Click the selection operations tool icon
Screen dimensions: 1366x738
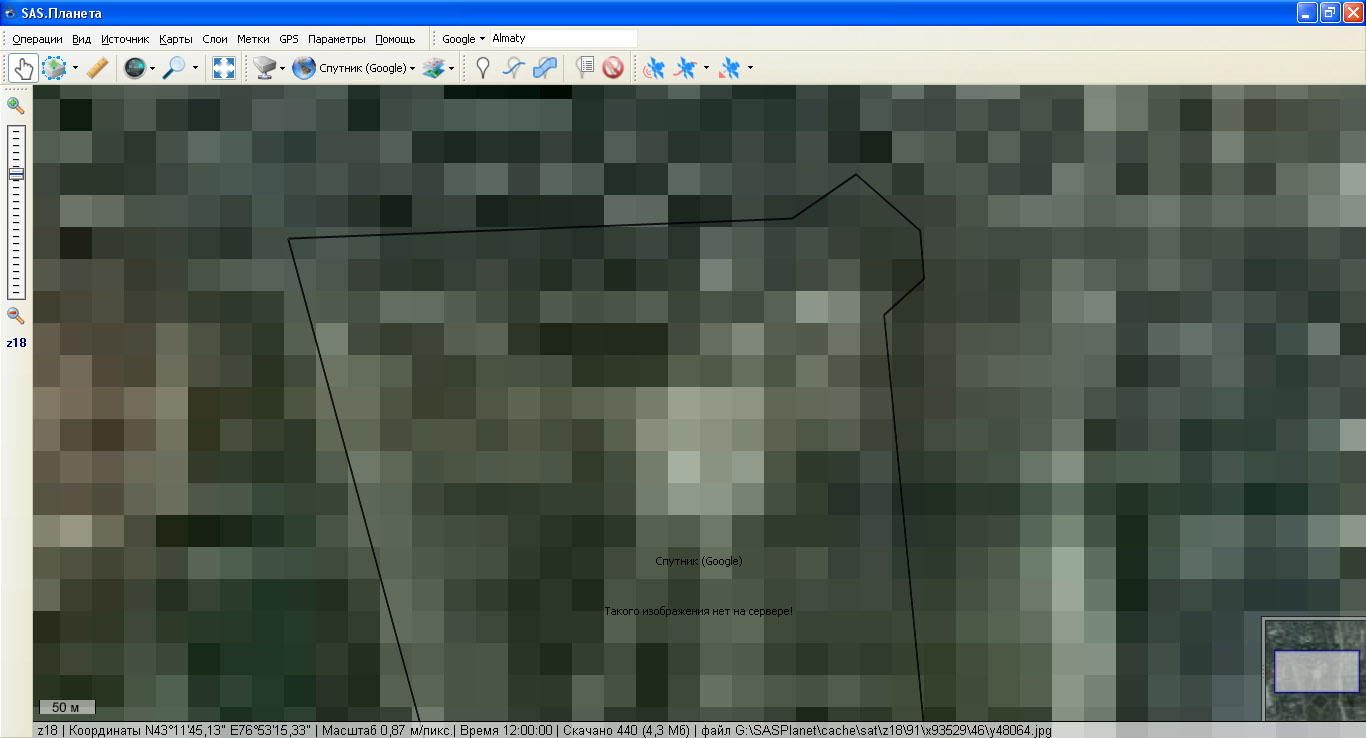click(x=54, y=68)
